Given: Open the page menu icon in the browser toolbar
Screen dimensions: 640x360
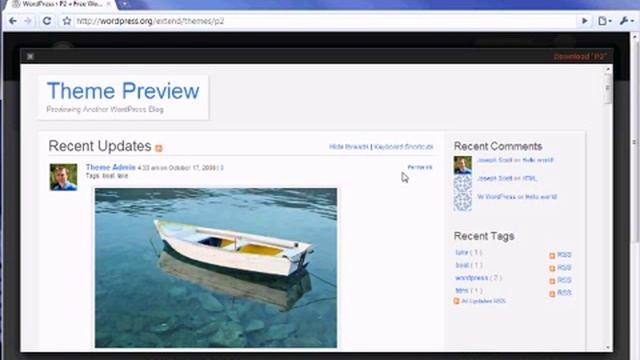Looking at the screenshot, I should pyautogui.click(x=604, y=21).
